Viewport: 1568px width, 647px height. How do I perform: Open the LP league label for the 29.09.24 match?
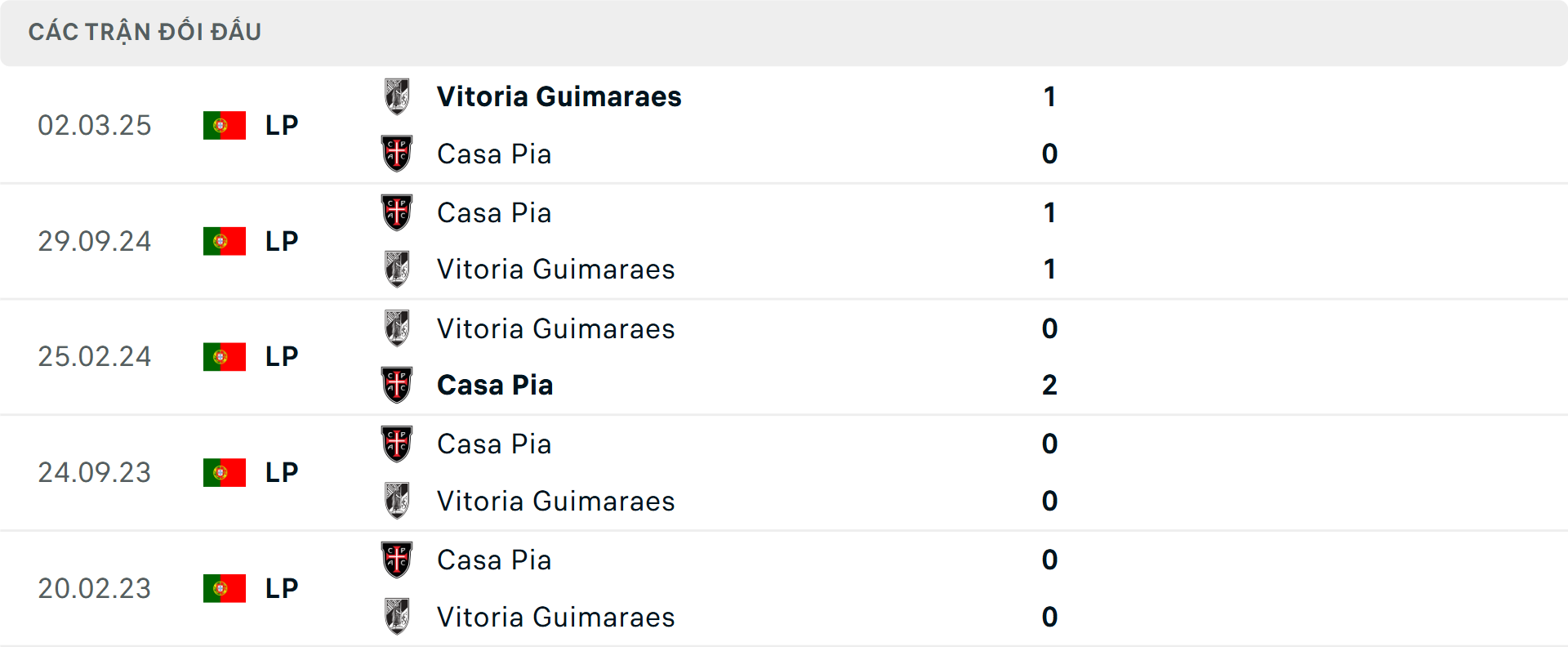click(x=281, y=241)
